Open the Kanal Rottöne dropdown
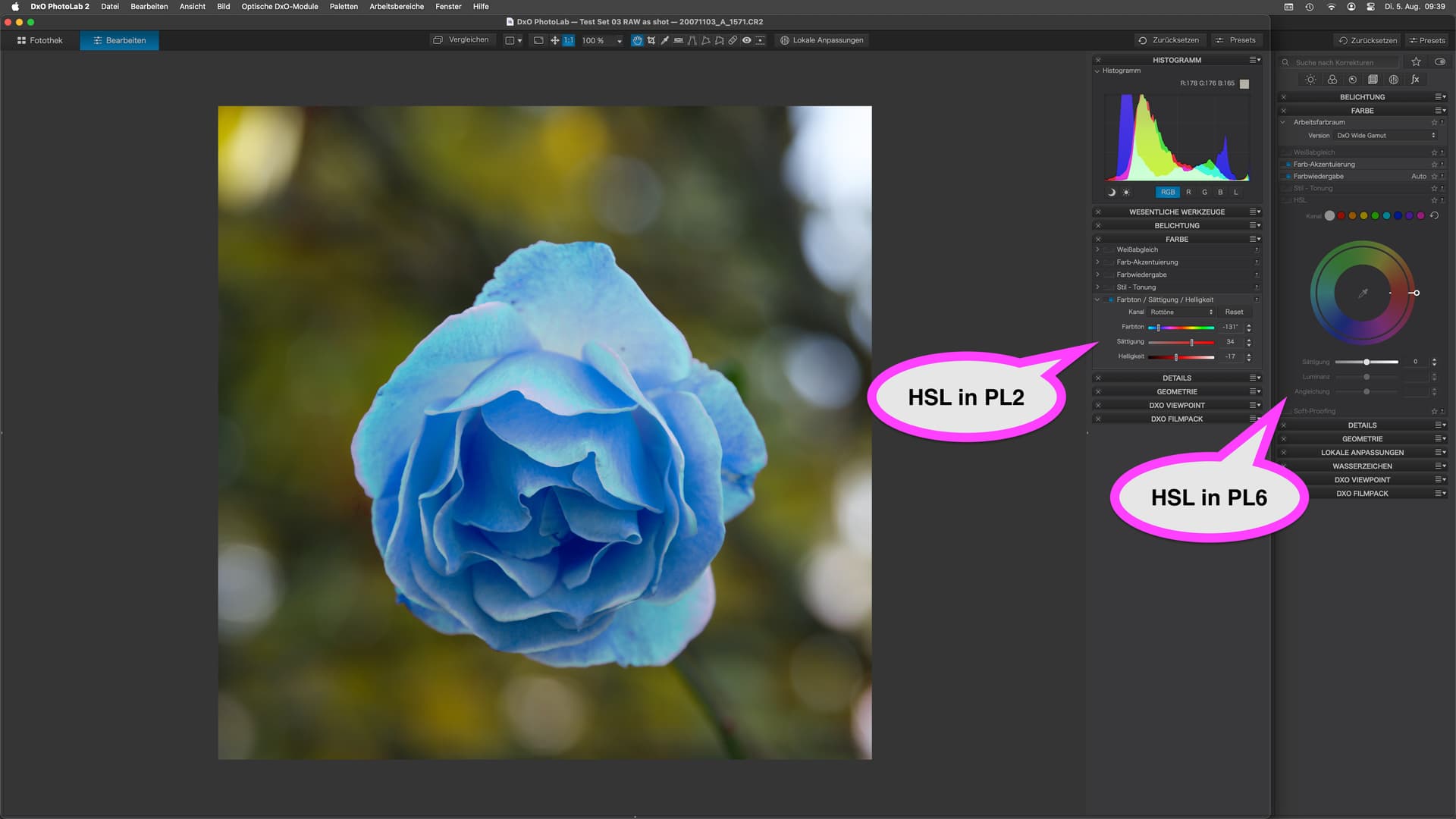The width and height of the screenshot is (1456, 819). [1181, 312]
